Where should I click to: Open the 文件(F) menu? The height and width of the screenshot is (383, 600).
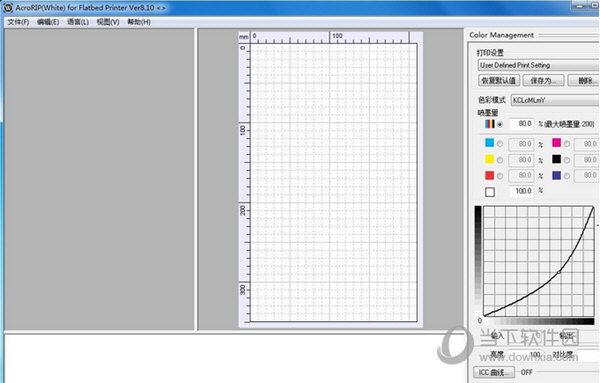click(18, 22)
